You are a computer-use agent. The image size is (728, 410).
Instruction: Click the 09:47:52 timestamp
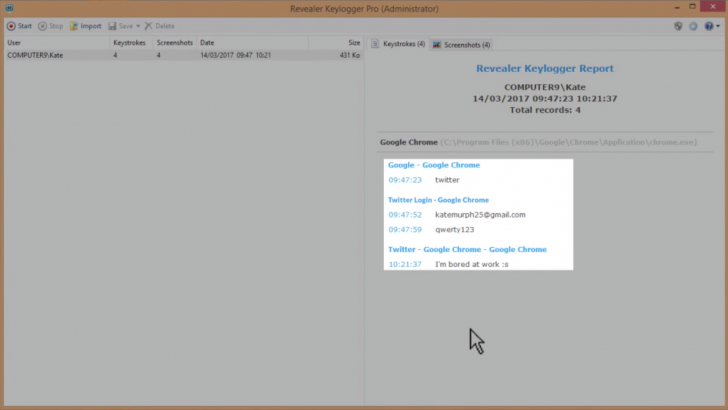tap(405, 215)
